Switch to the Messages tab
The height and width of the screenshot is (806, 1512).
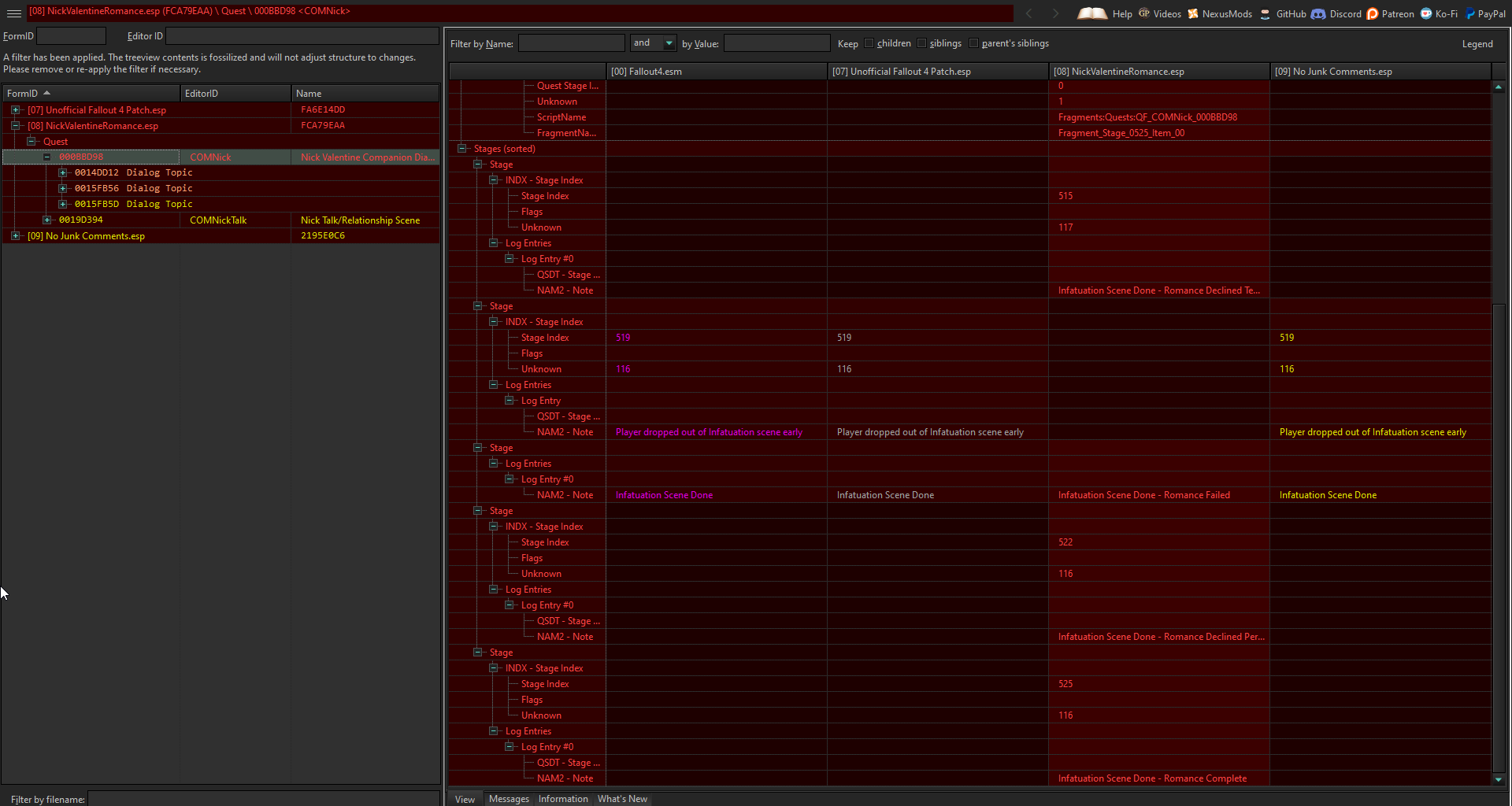point(509,798)
